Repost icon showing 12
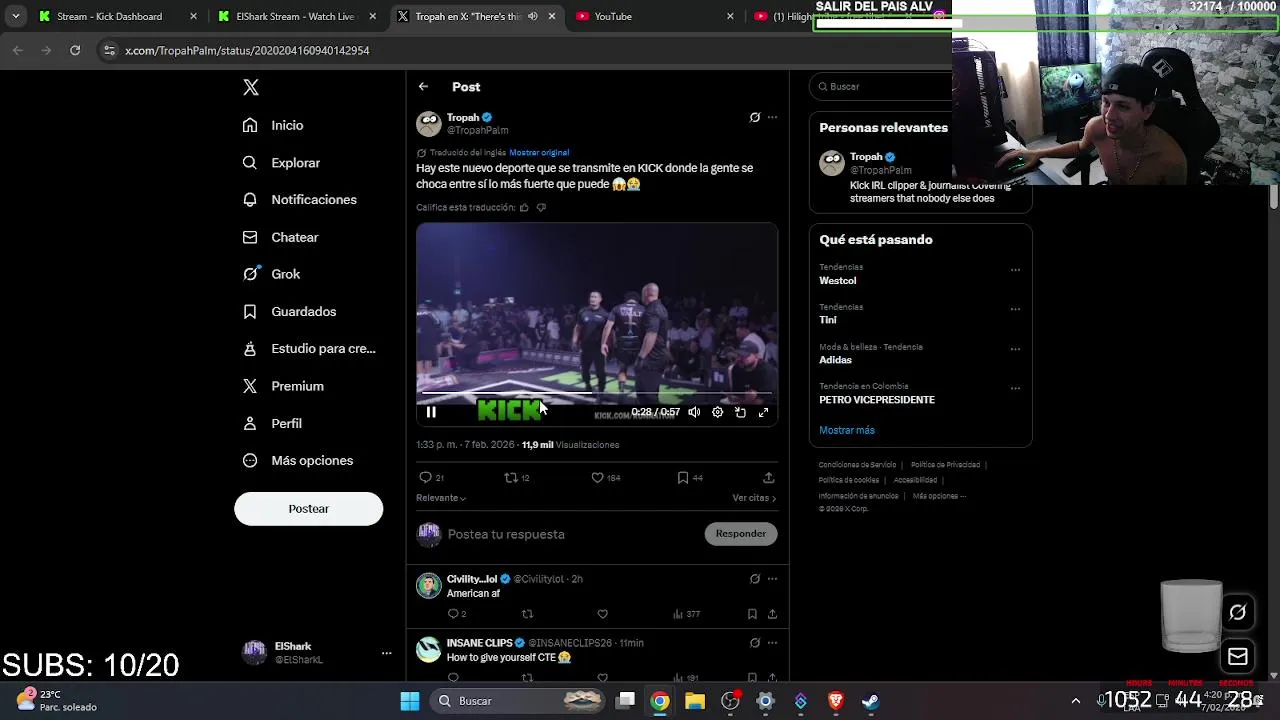This screenshot has height=720, width=1280. 511,478
